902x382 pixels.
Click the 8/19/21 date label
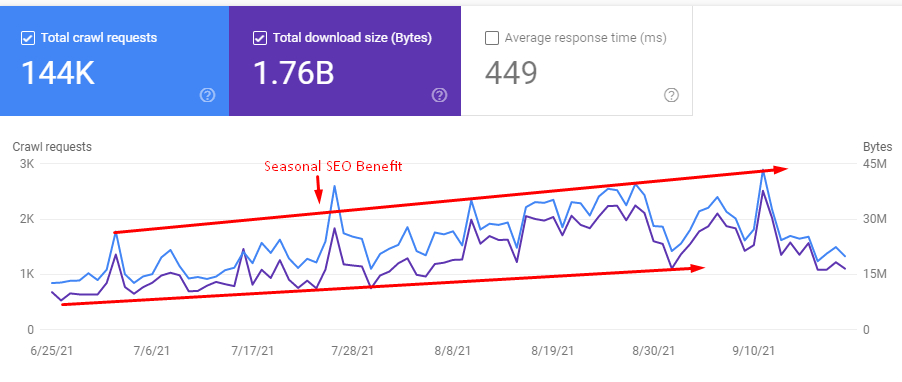(552, 350)
